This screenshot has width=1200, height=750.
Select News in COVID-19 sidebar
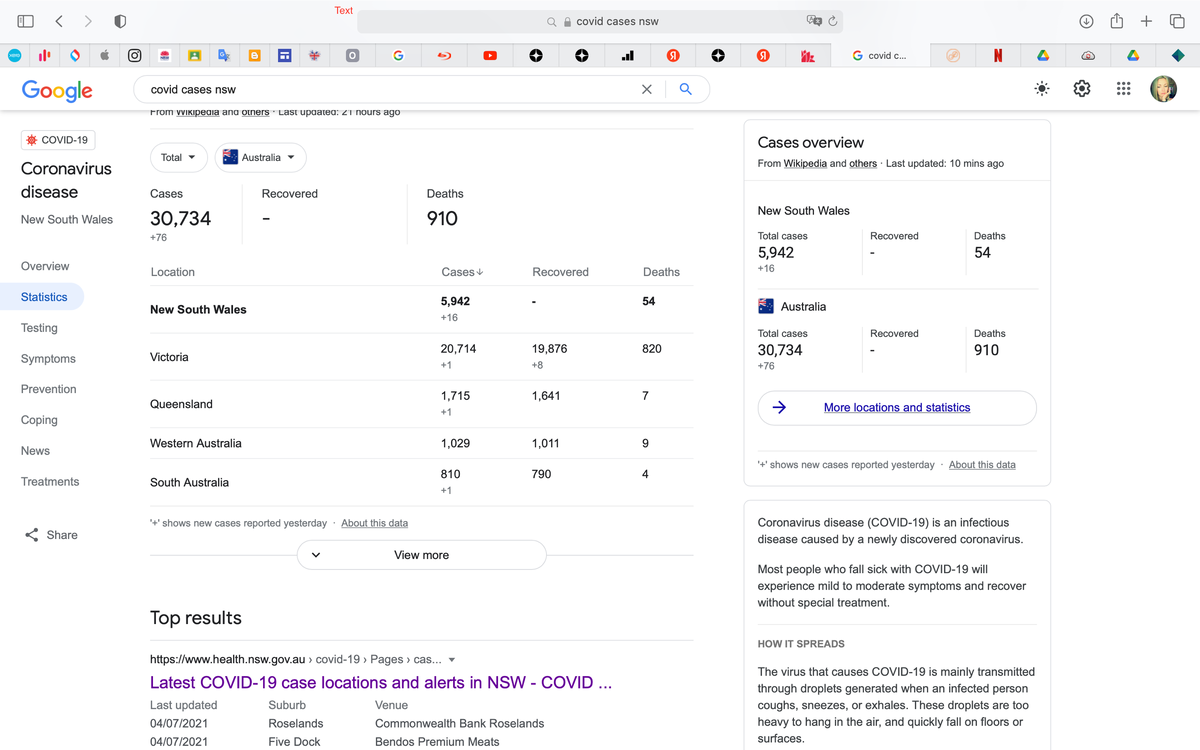[x=35, y=451]
